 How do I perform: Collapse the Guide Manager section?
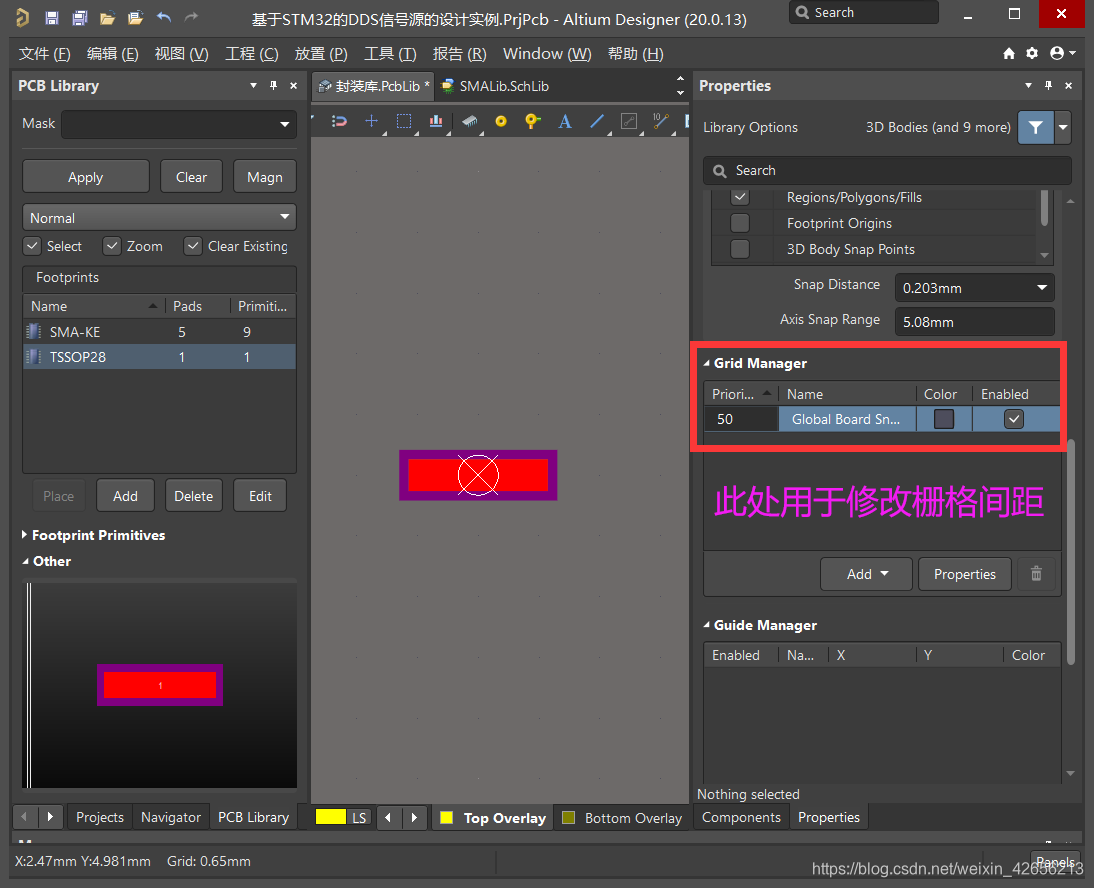706,626
